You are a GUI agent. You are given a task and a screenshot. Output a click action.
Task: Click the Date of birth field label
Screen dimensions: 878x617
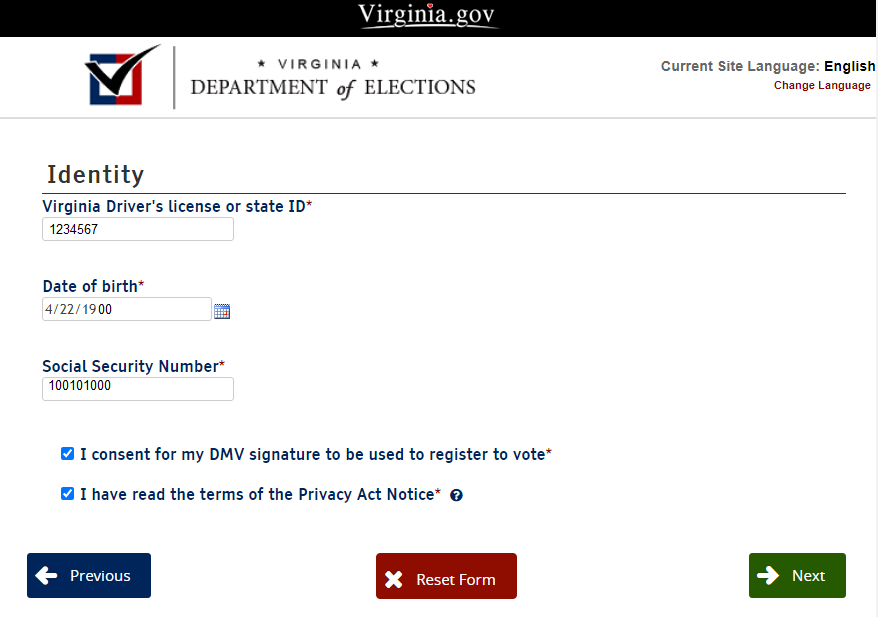(90, 286)
